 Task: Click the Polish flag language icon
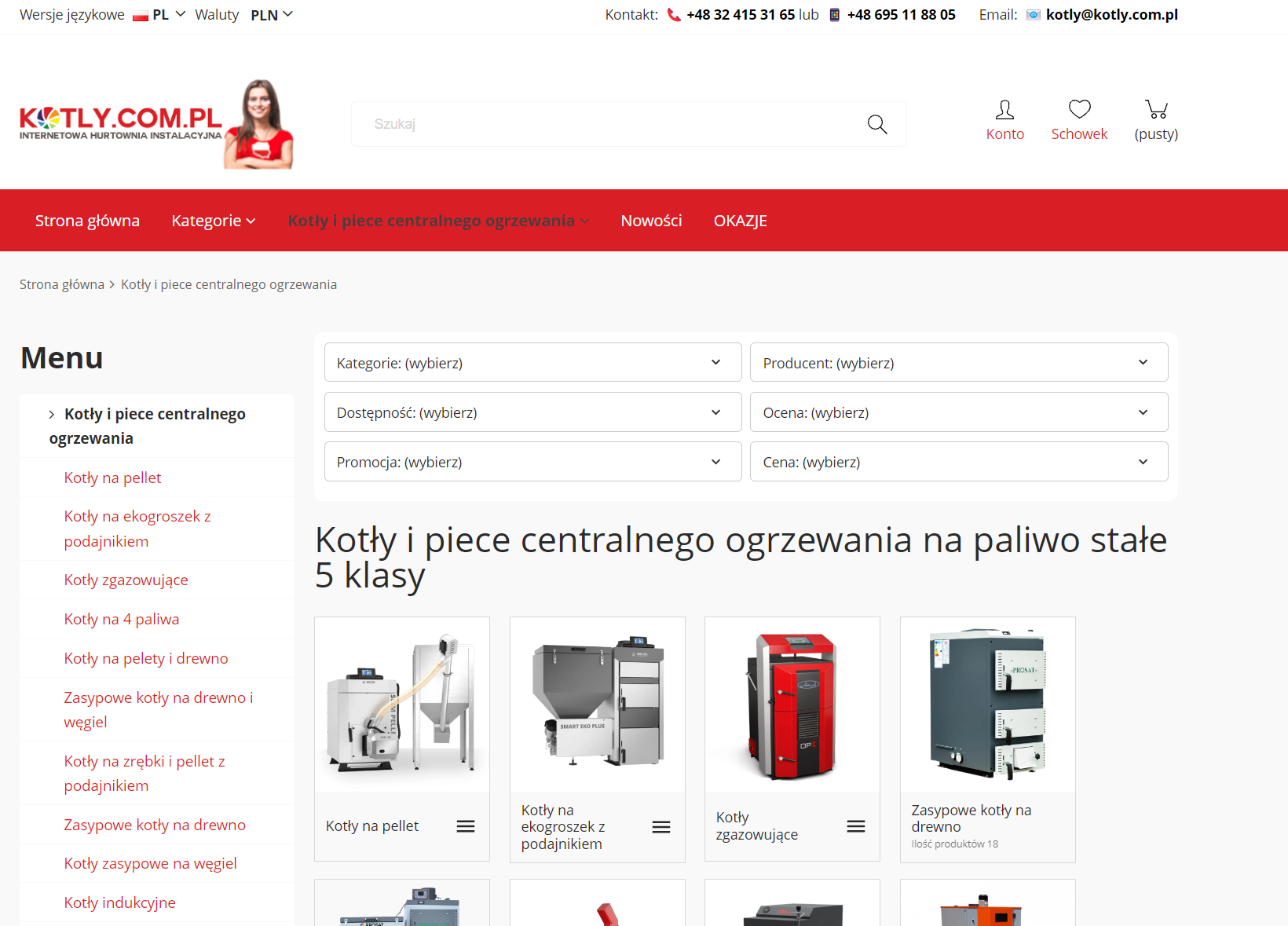[x=141, y=16]
